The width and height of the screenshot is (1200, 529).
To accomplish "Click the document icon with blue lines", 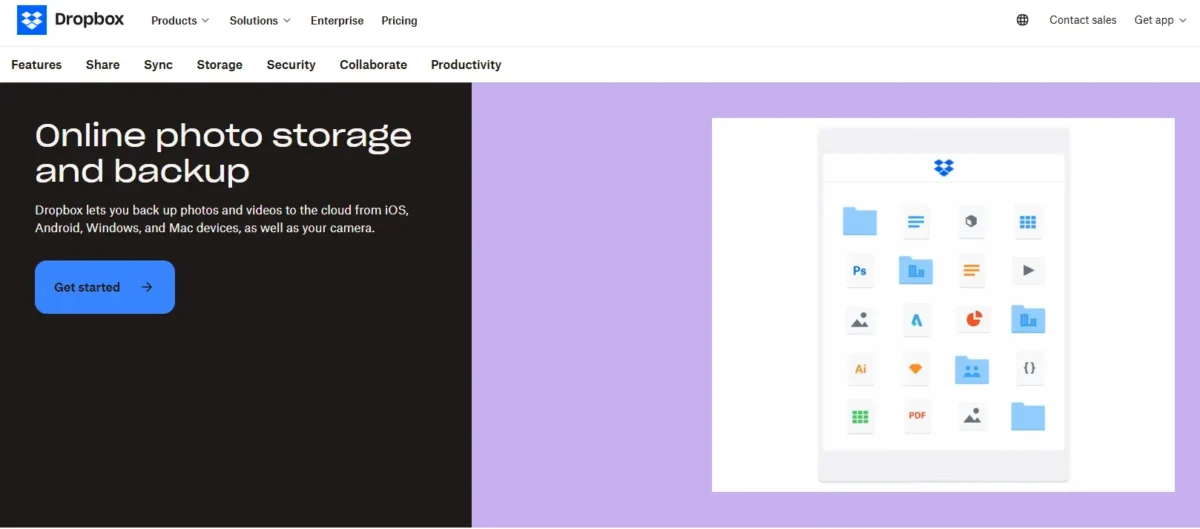I will 915,221.
